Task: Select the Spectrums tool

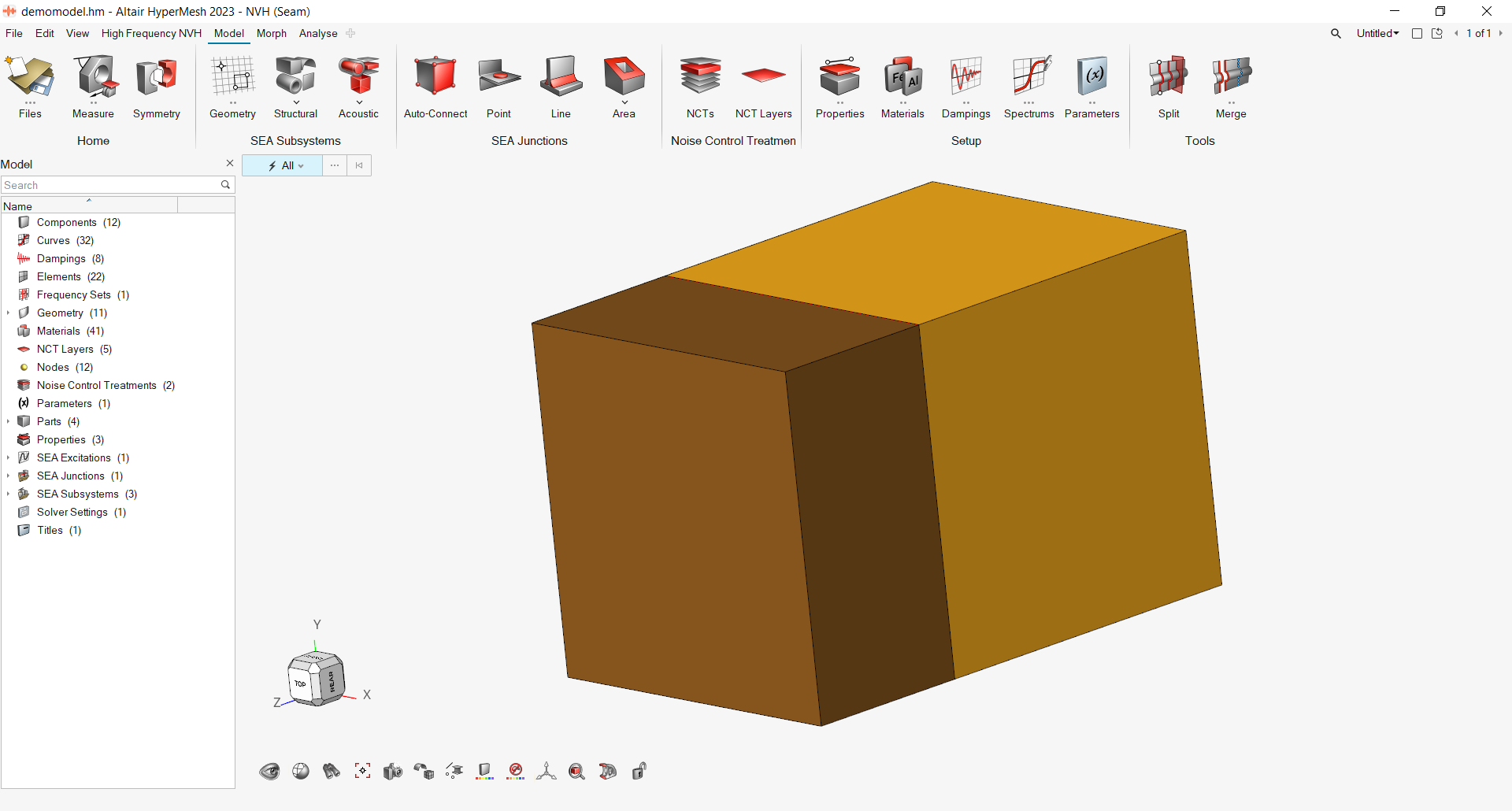Action: [x=1028, y=77]
